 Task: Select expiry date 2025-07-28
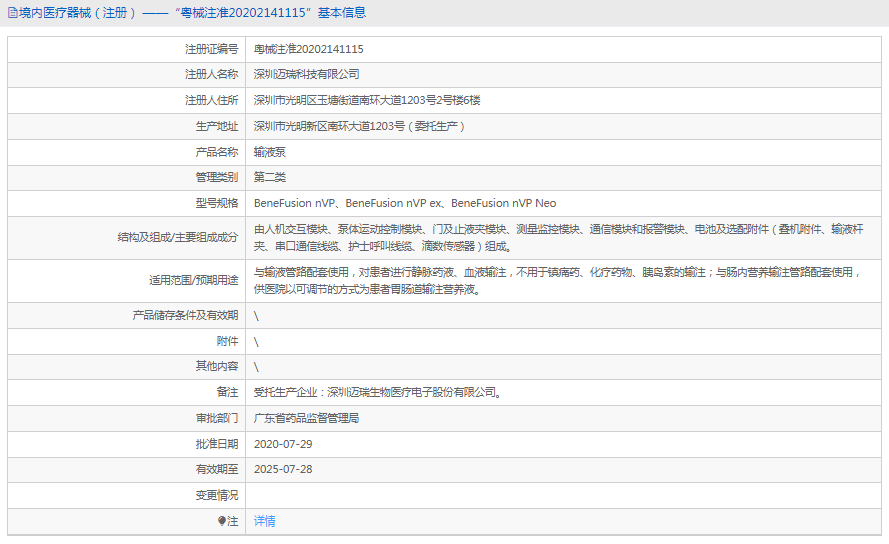[283, 469]
